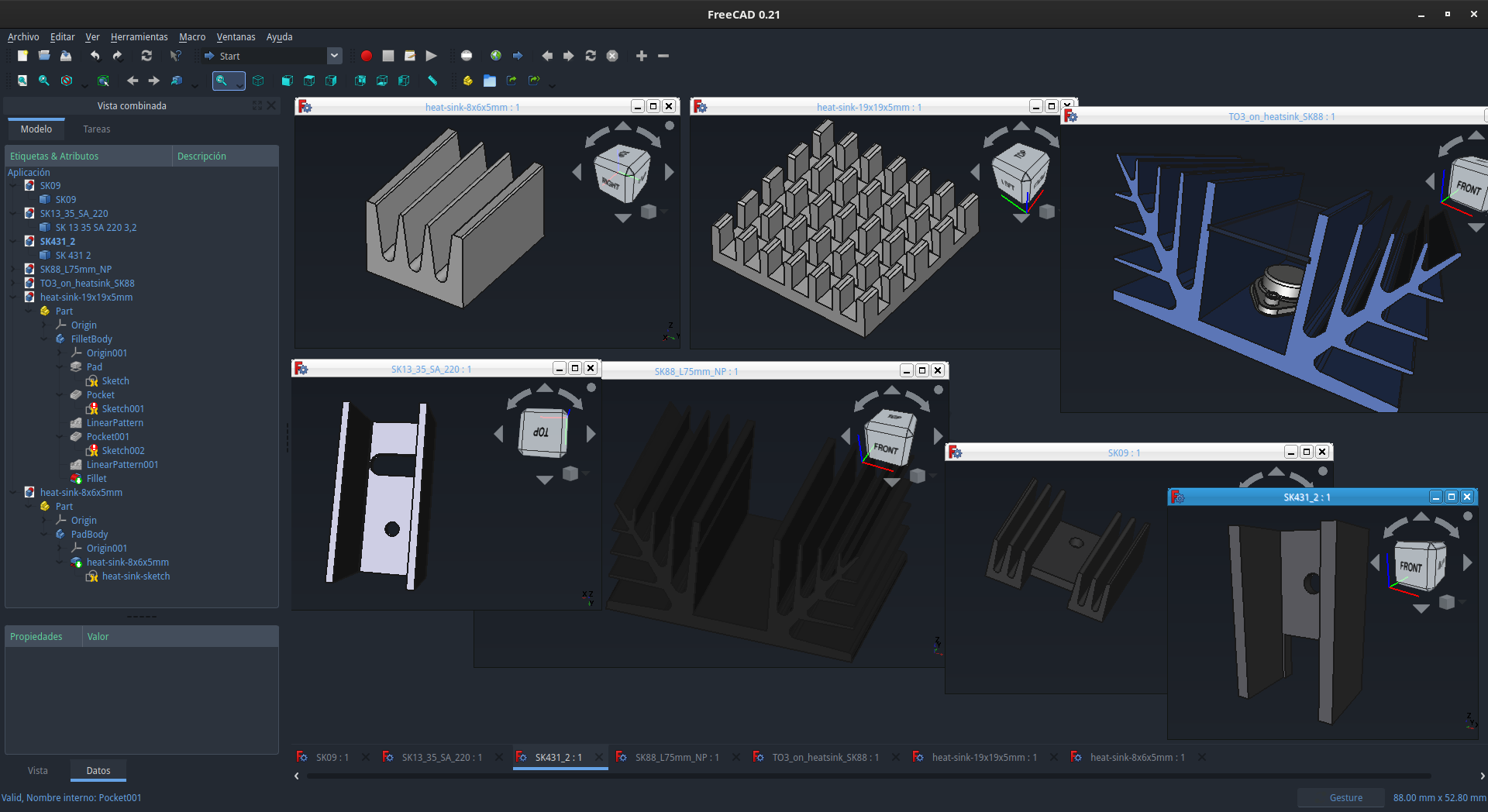Set isometric view with wireframe cube icon
The image size is (1488, 812).
(258, 81)
